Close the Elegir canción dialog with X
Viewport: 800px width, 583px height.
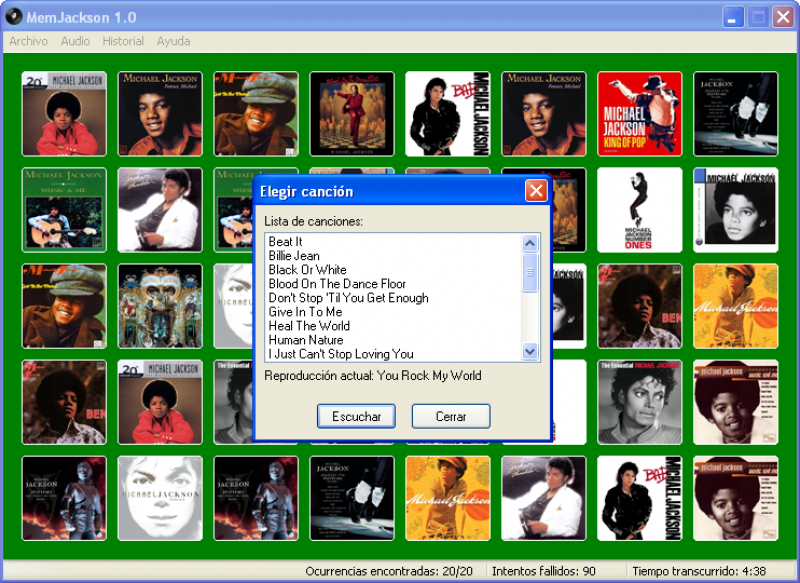coord(536,191)
